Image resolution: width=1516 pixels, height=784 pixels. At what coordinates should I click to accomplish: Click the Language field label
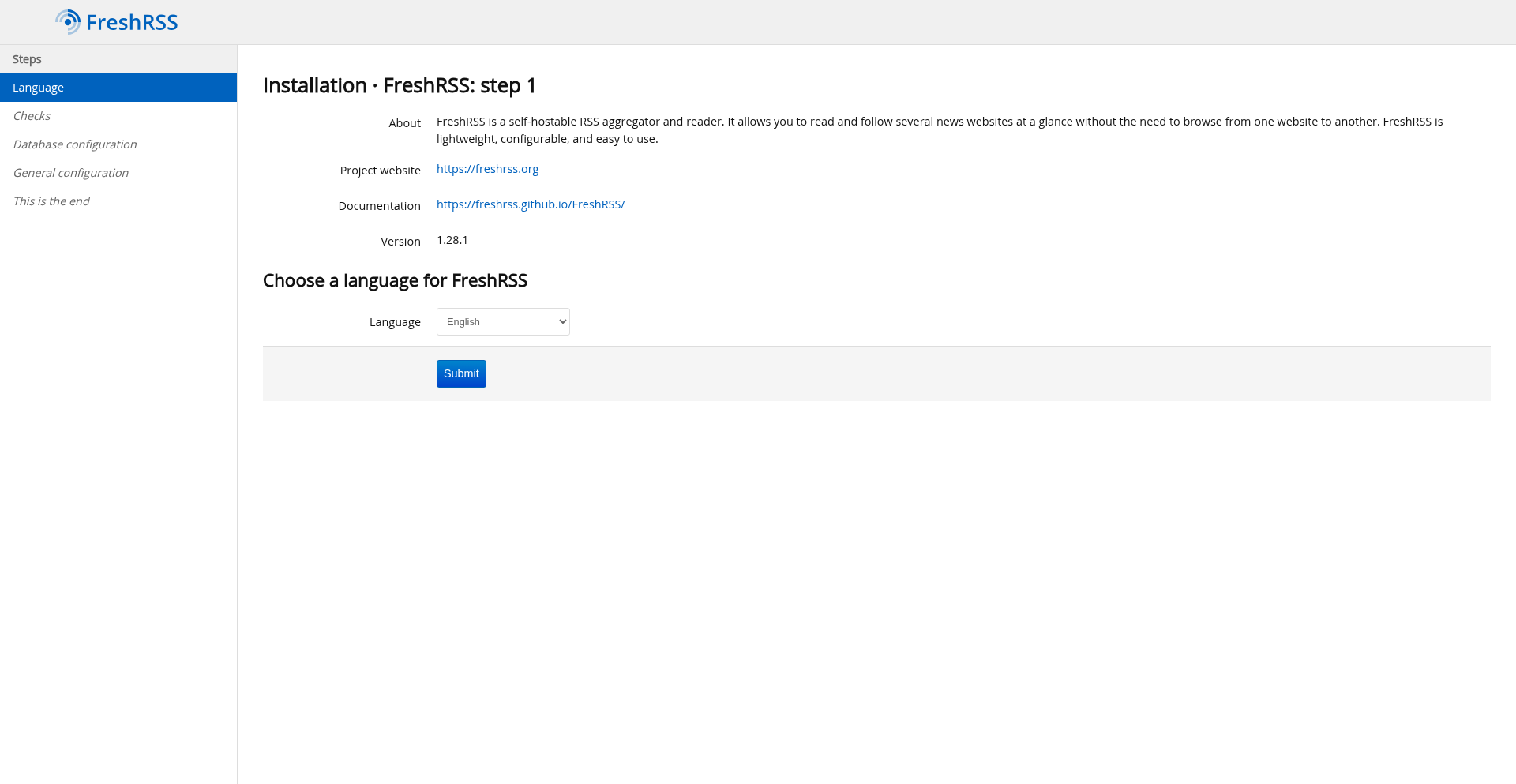tap(395, 322)
